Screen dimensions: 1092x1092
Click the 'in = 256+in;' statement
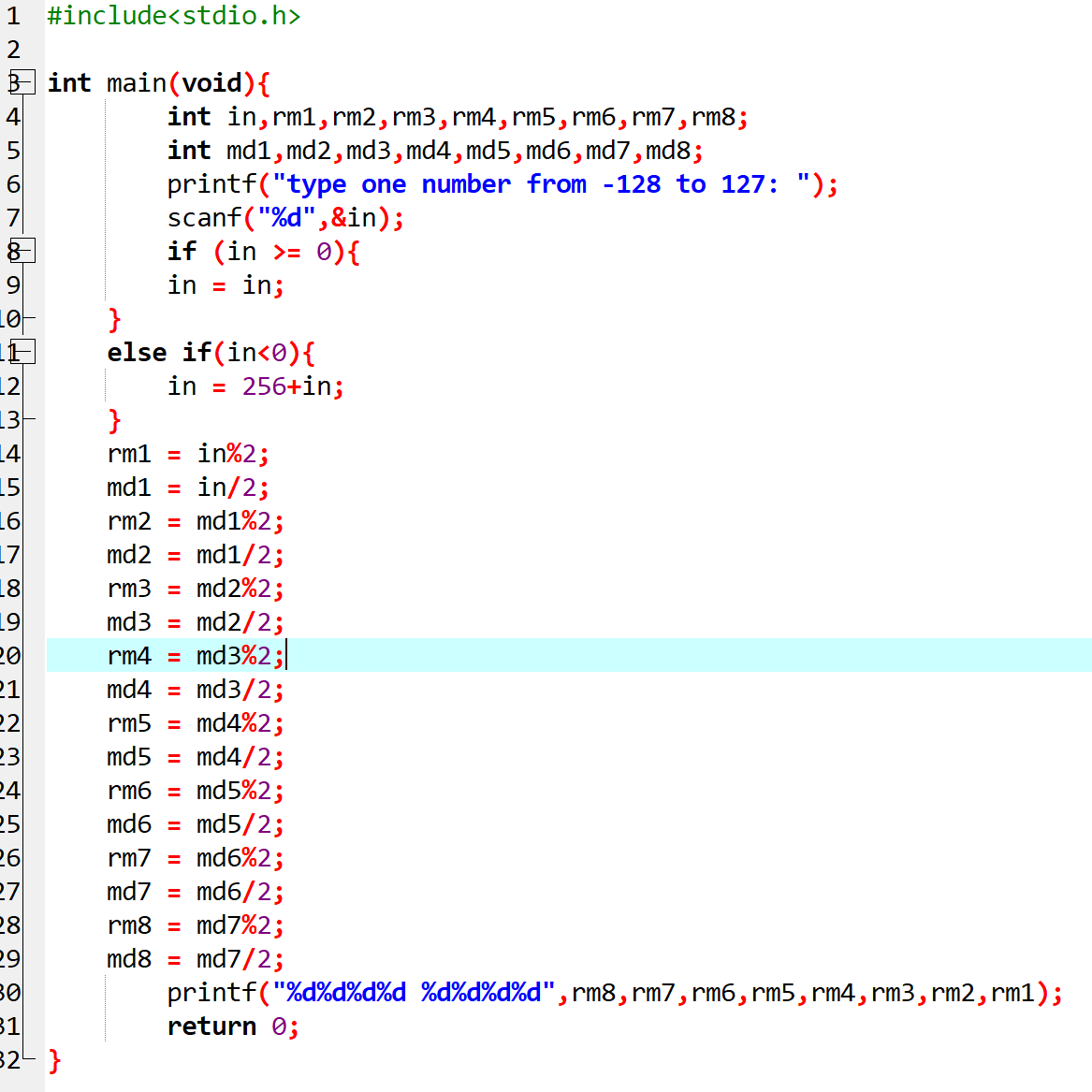255,386
